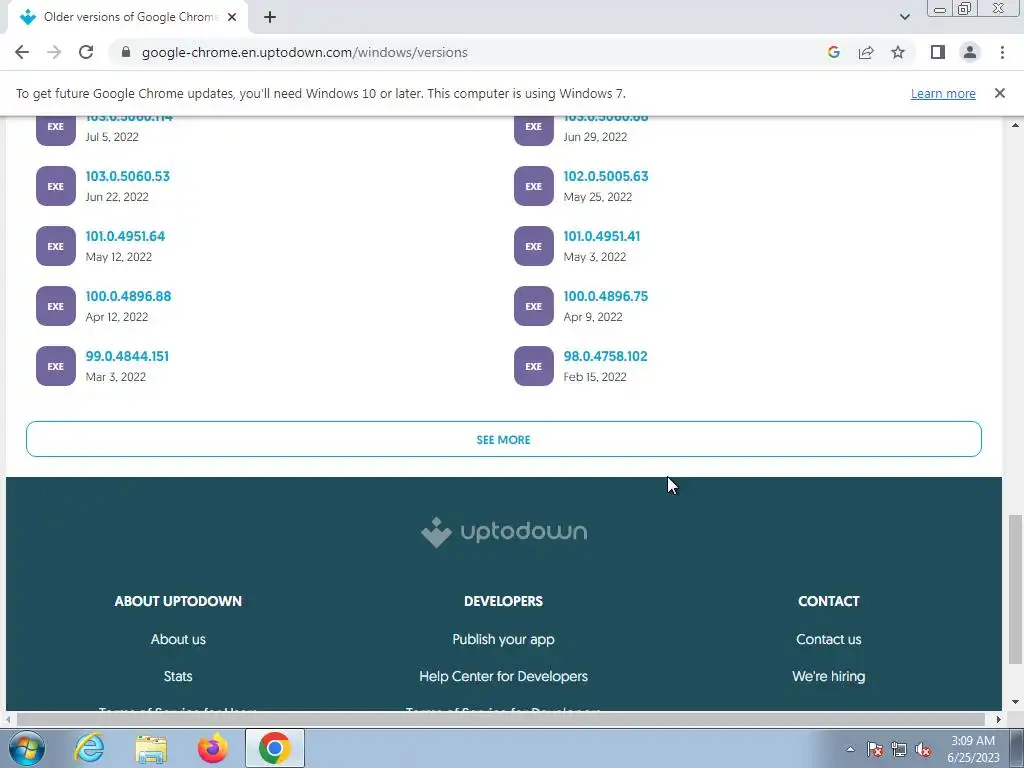Screen dimensions: 1024x768
Task: Click the muted volume tray icon
Action: (x=923, y=749)
